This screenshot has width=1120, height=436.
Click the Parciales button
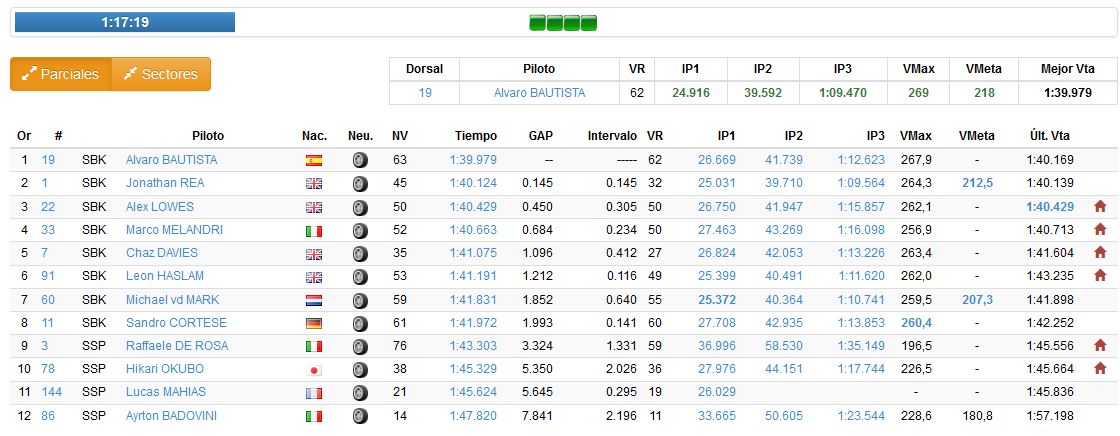point(60,74)
